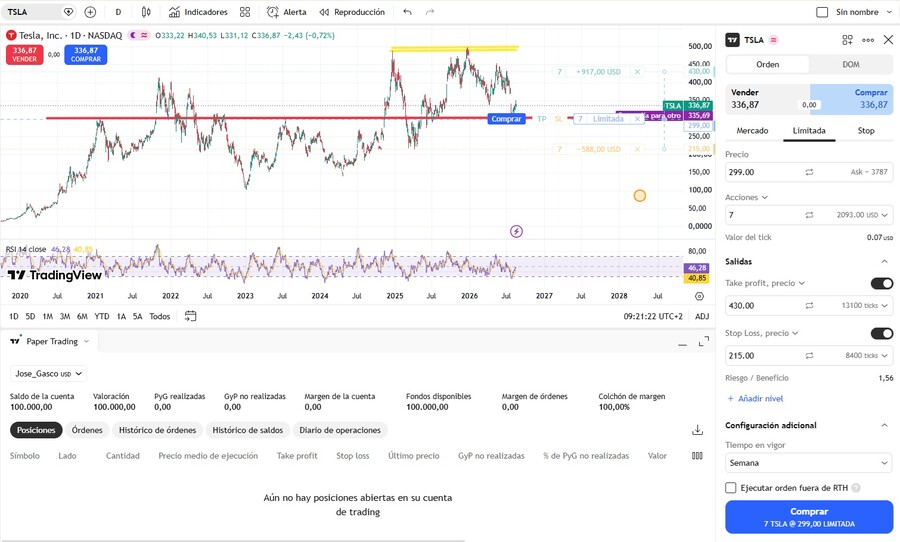Click Añadir nivel link

755,398
